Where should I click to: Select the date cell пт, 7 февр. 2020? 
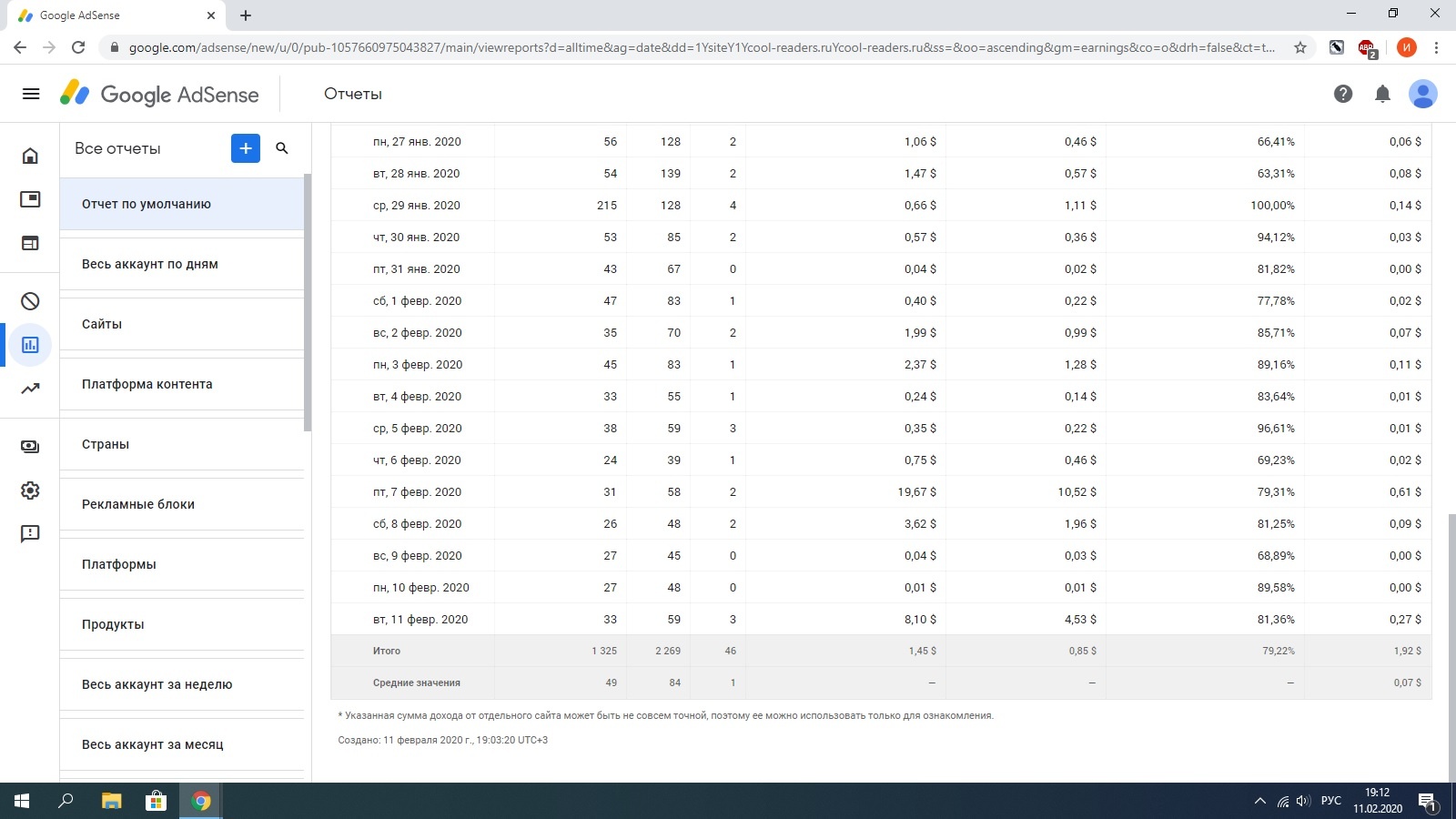417,491
